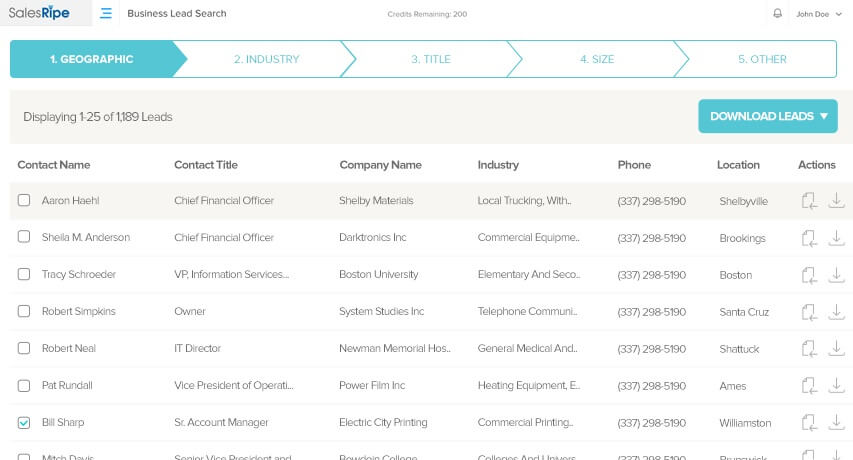Click copy icon for Pat Rundall
This screenshot has width=853, height=460.
[809, 386]
